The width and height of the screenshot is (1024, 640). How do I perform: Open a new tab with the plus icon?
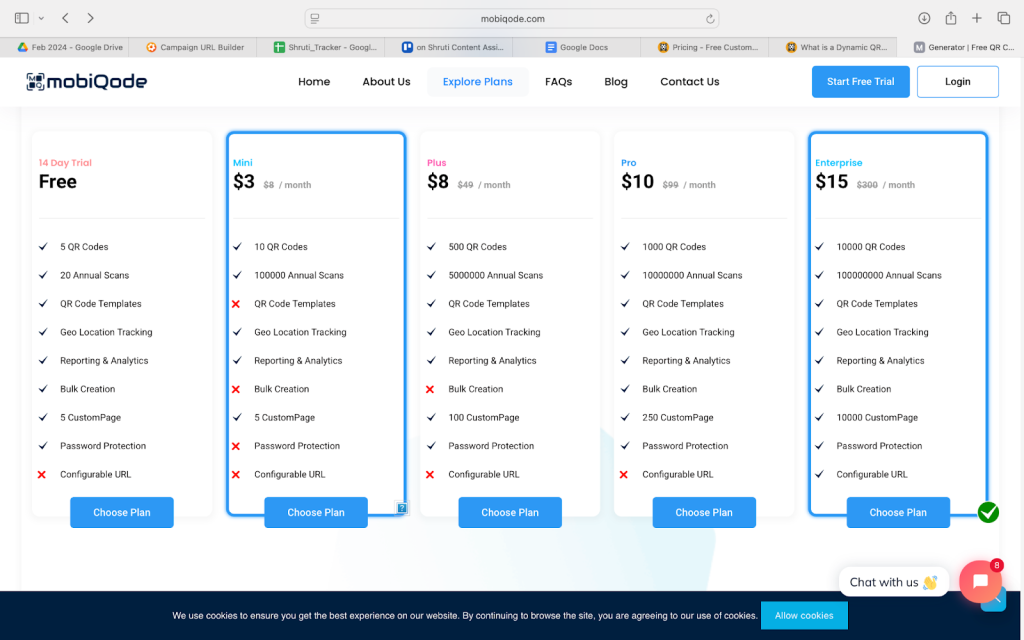[x=977, y=18]
